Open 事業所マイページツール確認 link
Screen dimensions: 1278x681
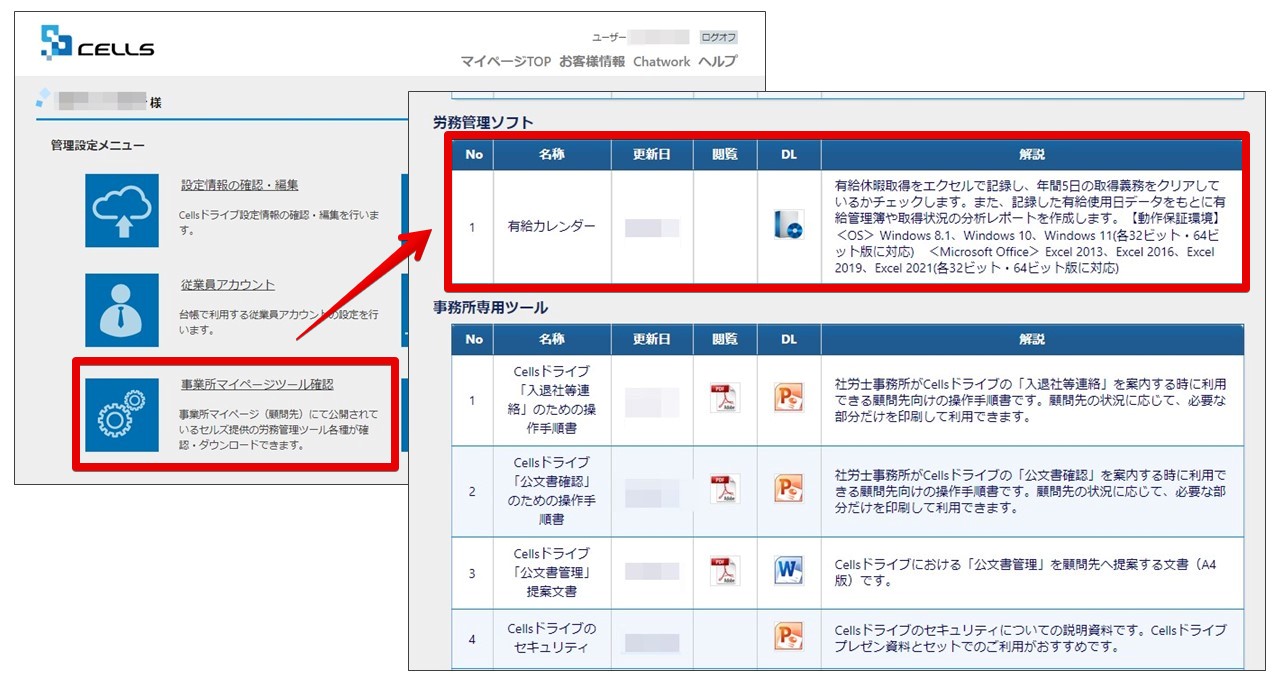(x=256, y=384)
